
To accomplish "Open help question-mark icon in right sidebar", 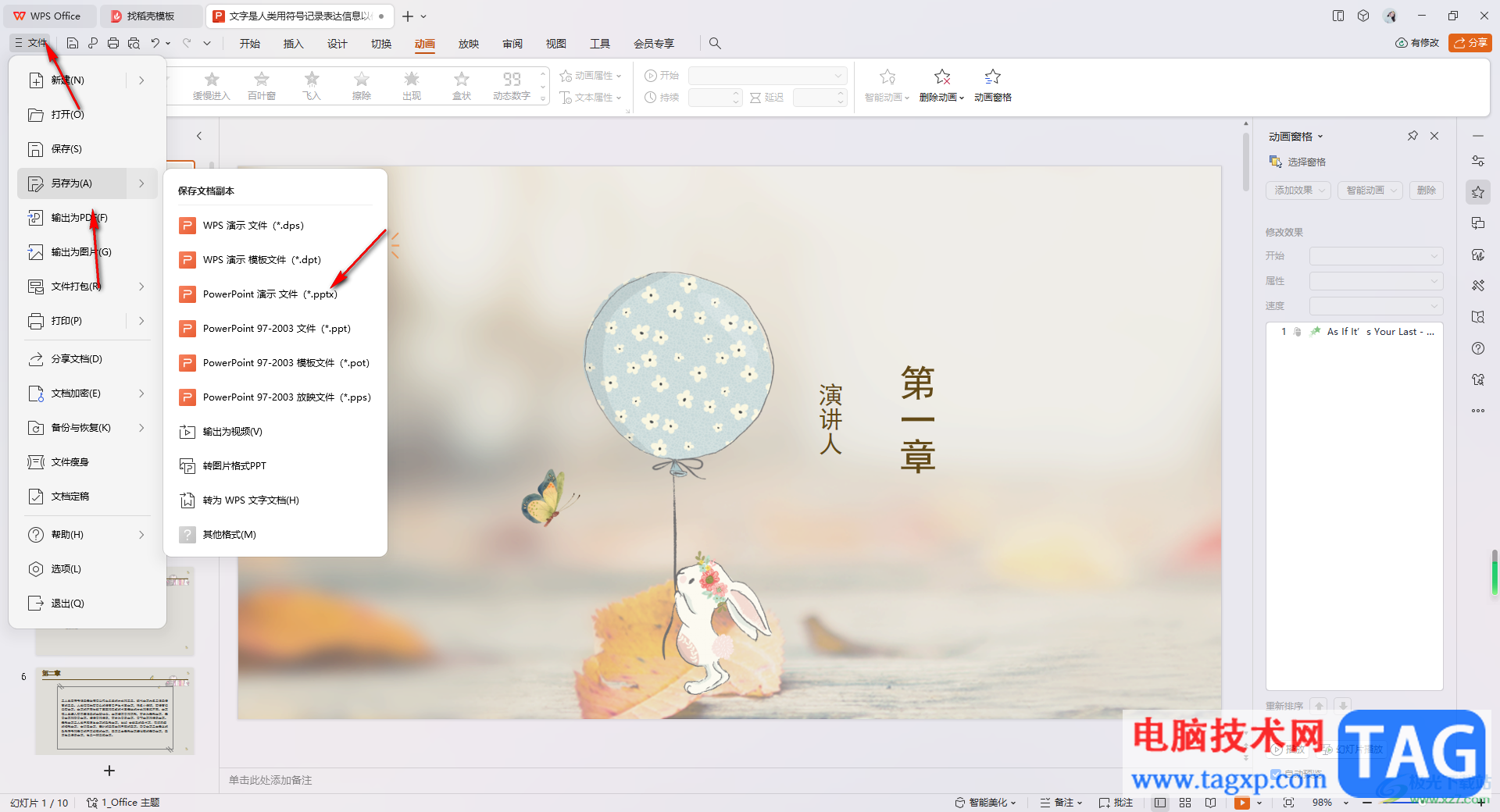I will pyautogui.click(x=1478, y=348).
